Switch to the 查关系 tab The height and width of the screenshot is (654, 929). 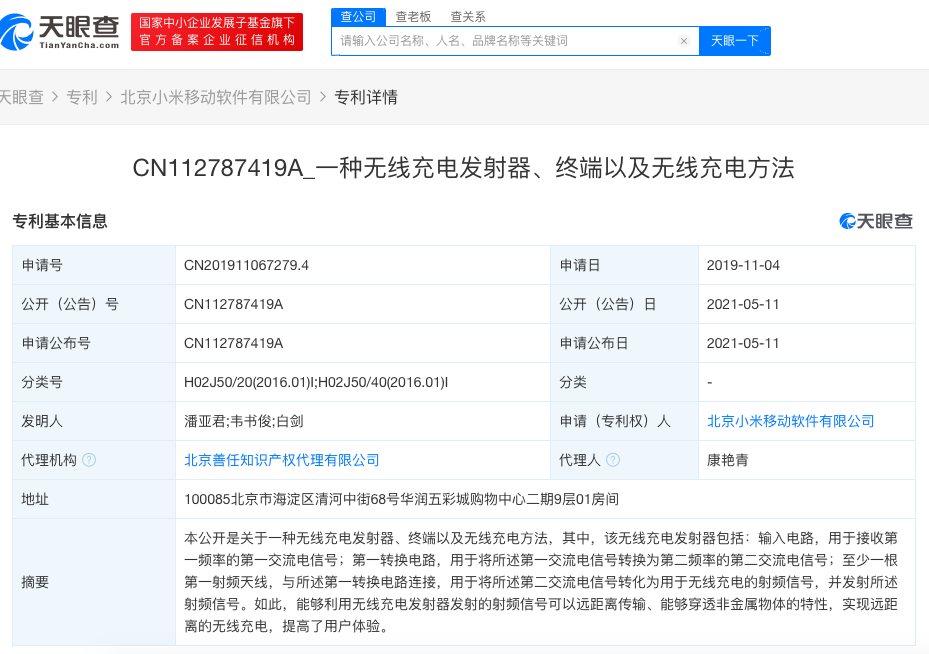(x=468, y=17)
